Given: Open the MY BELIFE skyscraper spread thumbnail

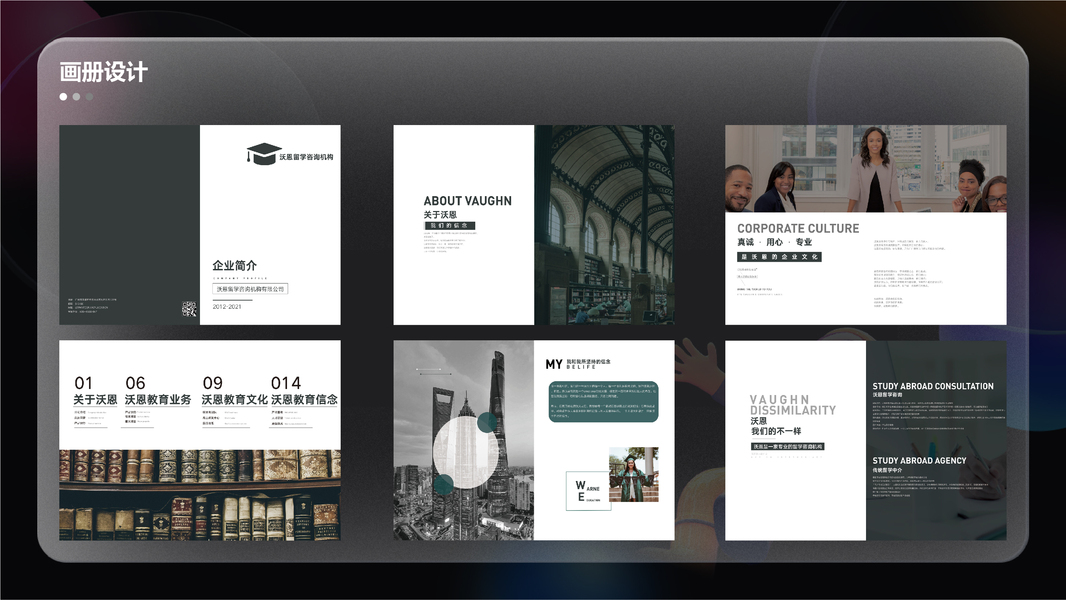Looking at the screenshot, I should pos(534,440).
